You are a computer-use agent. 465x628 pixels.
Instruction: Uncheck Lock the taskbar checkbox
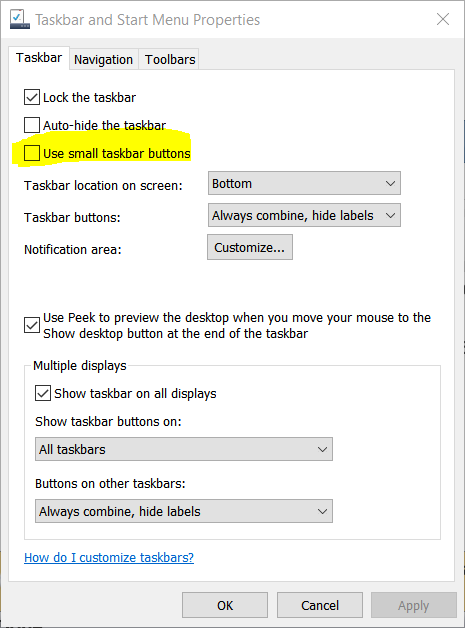coord(32,97)
